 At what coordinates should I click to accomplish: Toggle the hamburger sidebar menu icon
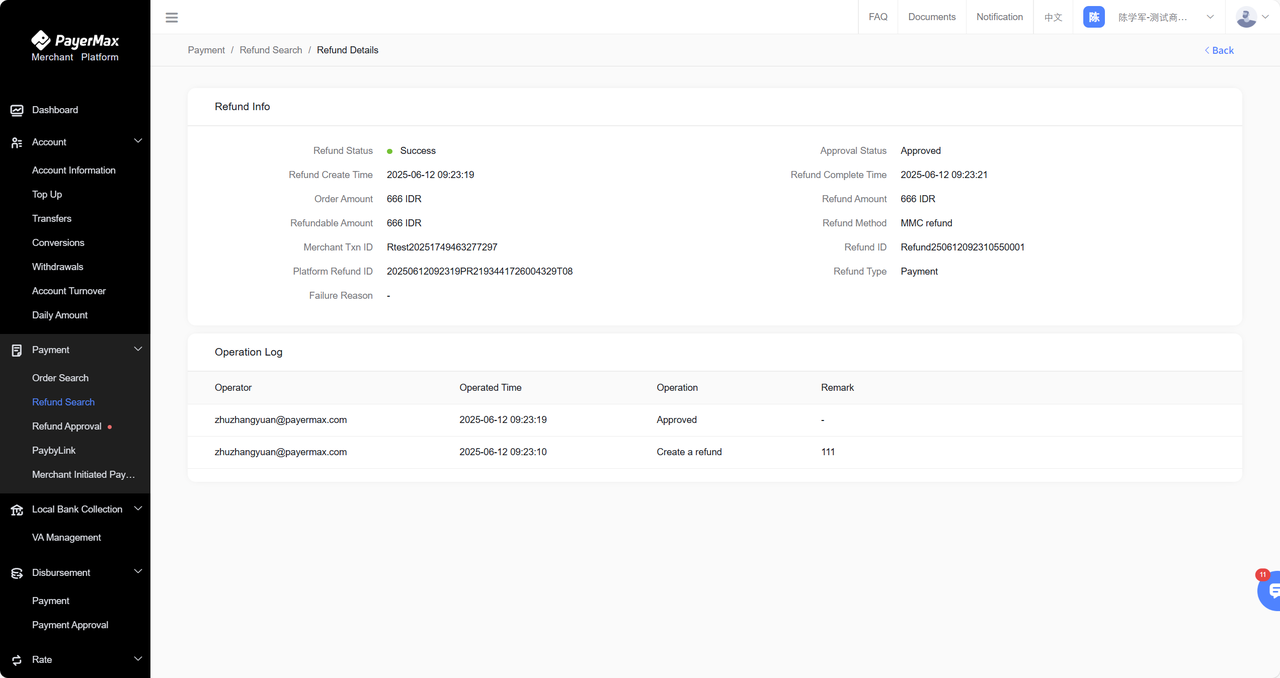172,17
